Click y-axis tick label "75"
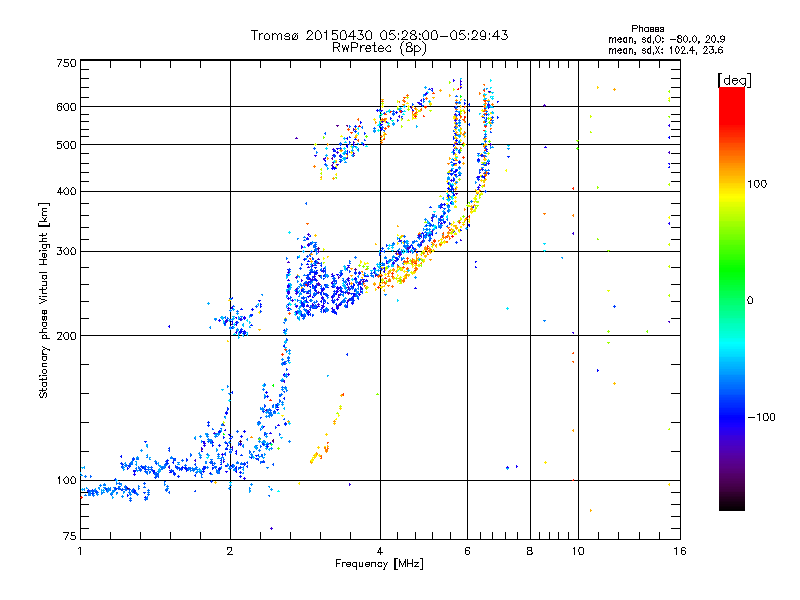 (x=70, y=536)
